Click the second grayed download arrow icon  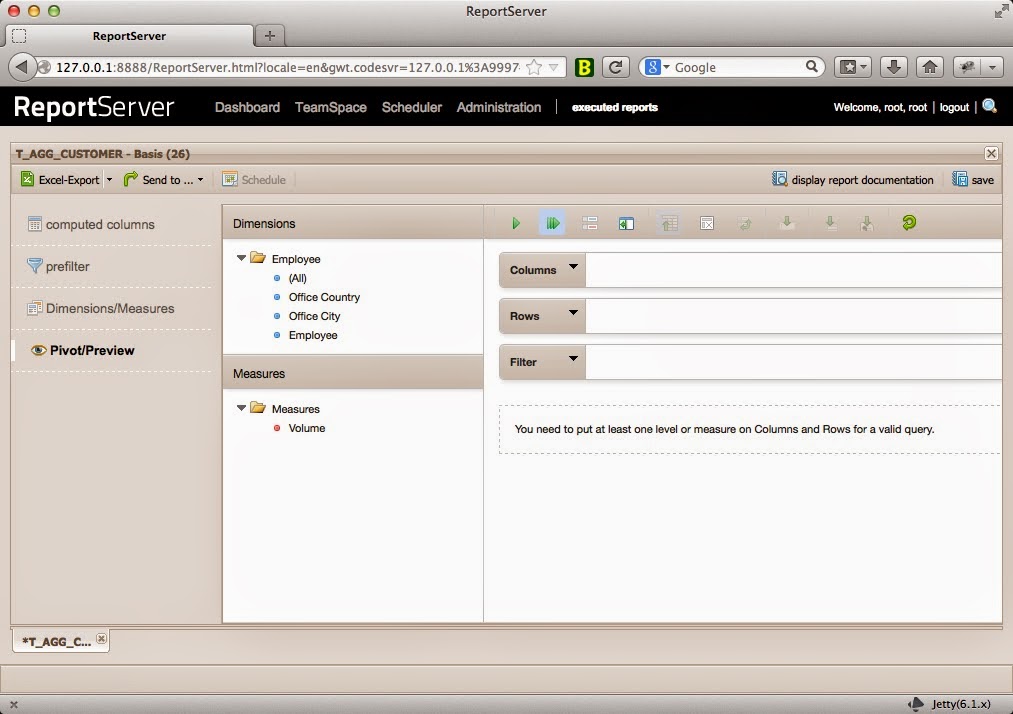[830, 224]
